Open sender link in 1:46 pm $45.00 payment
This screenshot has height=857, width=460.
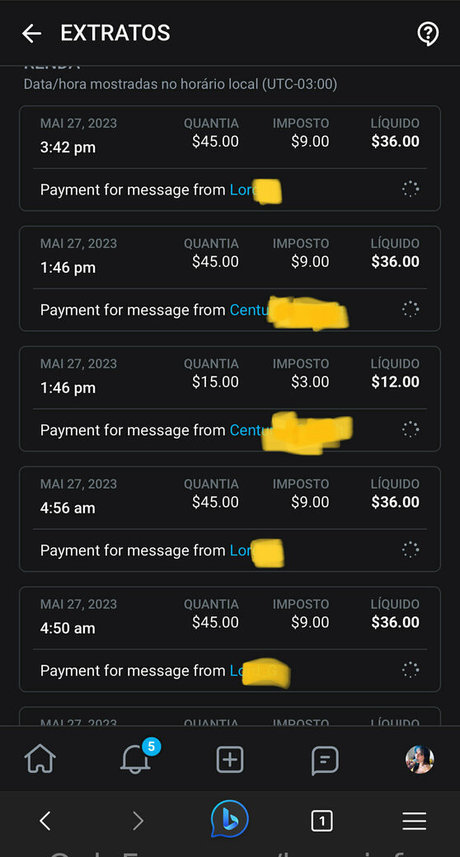(288, 311)
